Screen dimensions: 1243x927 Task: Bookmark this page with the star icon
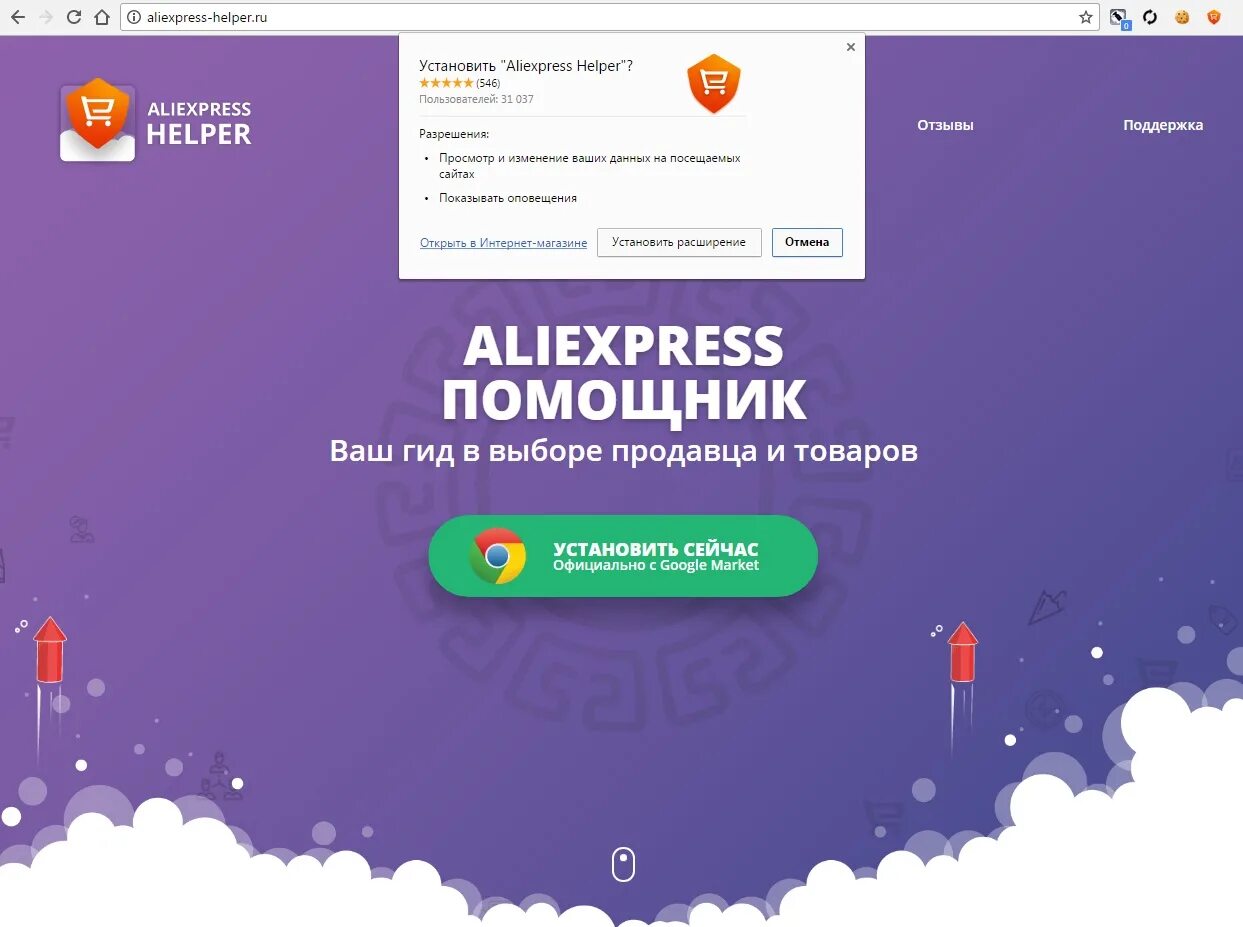pos(1085,17)
